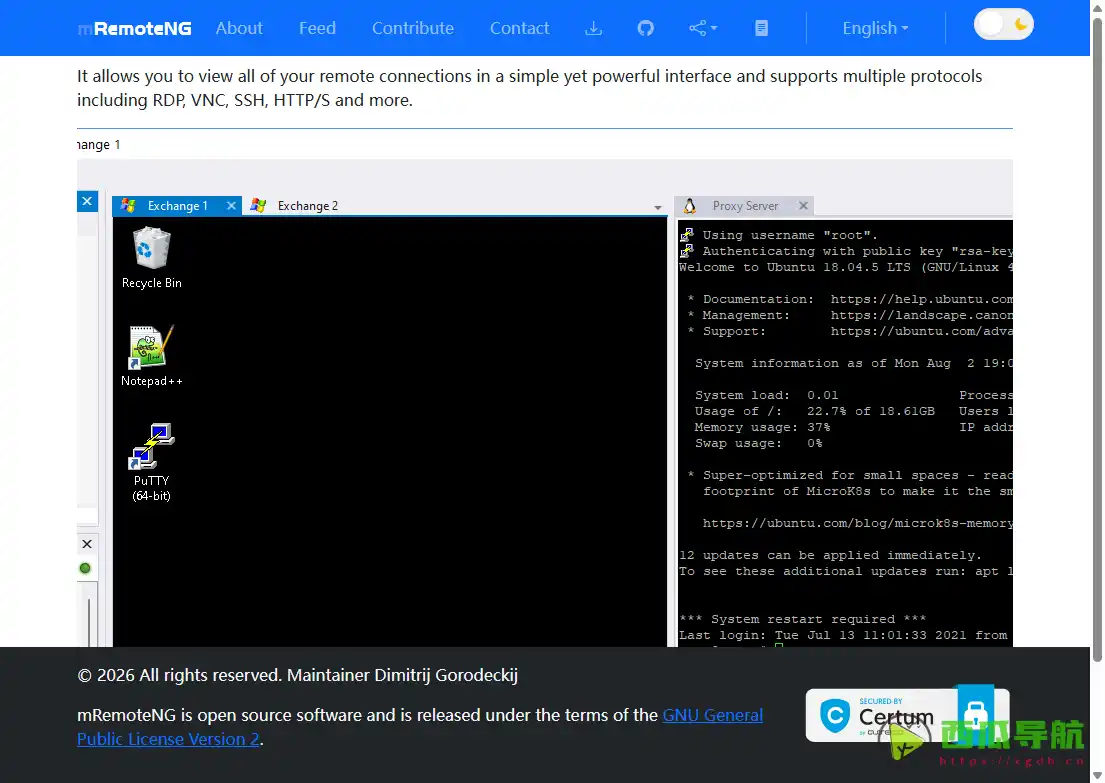Go to the Feed page
The width and height of the screenshot is (1105, 783).
point(317,28)
